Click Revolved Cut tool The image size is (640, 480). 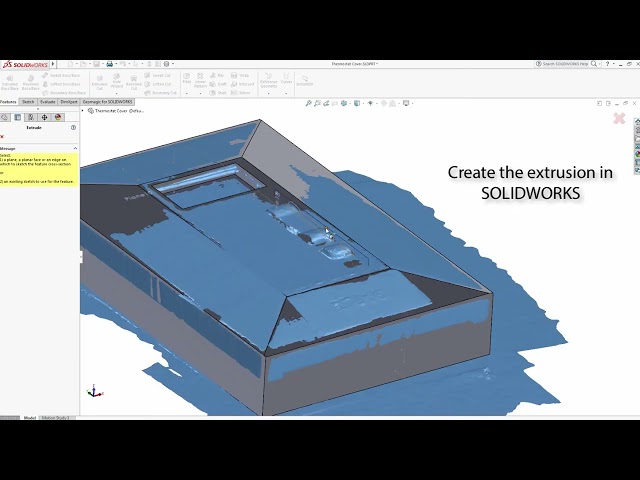pos(133,82)
